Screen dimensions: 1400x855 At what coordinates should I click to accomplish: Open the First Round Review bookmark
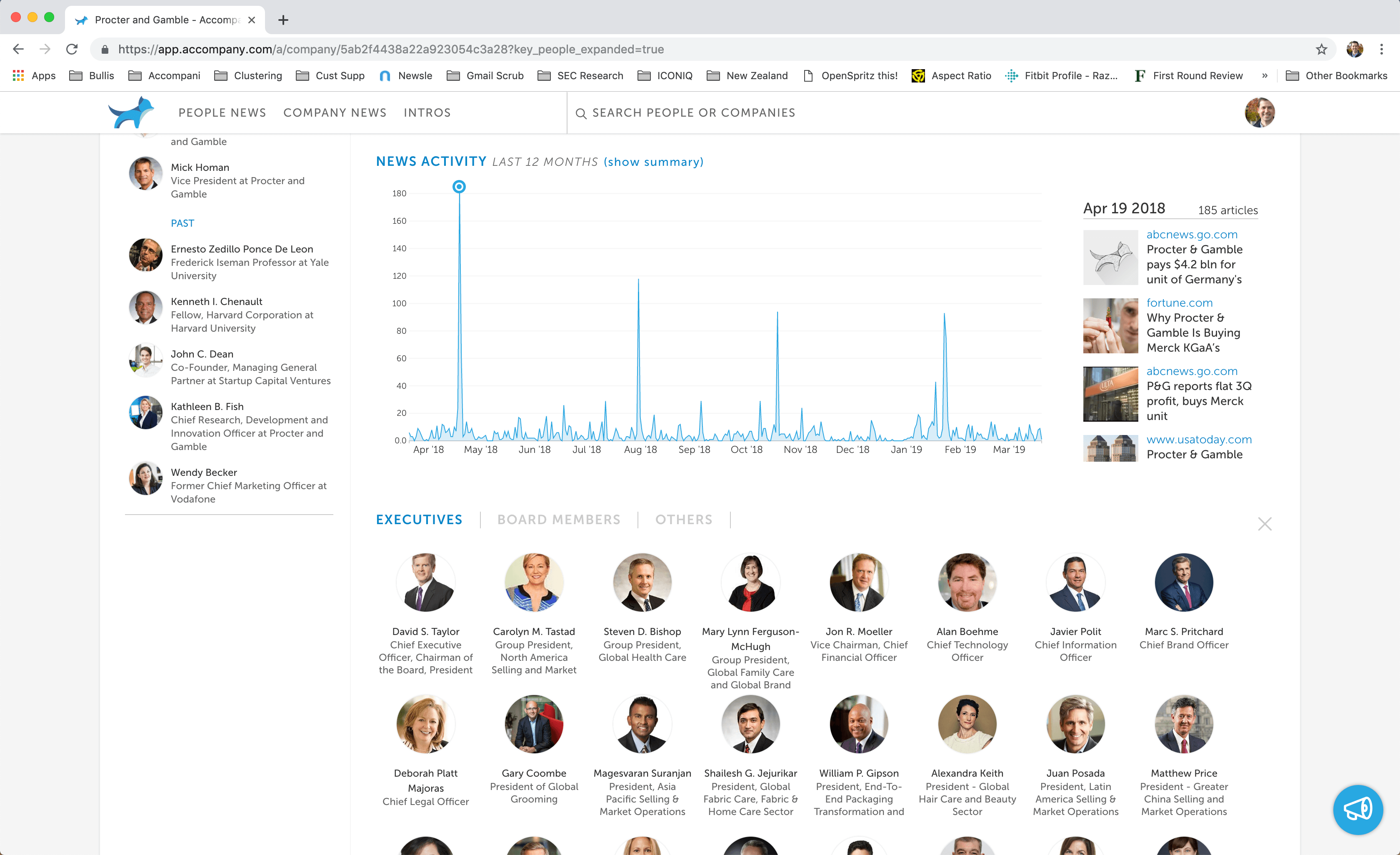click(x=1188, y=75)
